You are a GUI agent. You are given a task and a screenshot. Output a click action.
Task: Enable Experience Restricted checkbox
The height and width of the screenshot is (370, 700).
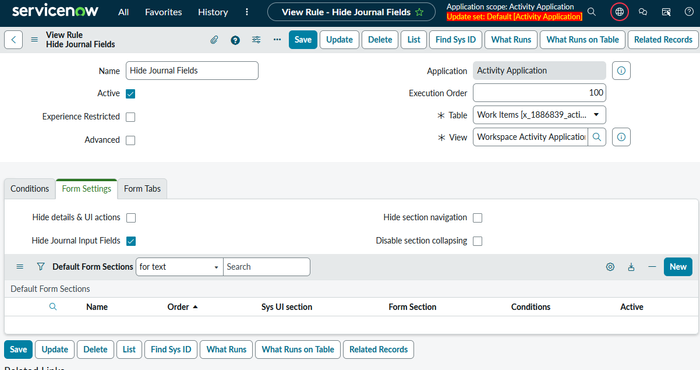(x=130, y=117)
